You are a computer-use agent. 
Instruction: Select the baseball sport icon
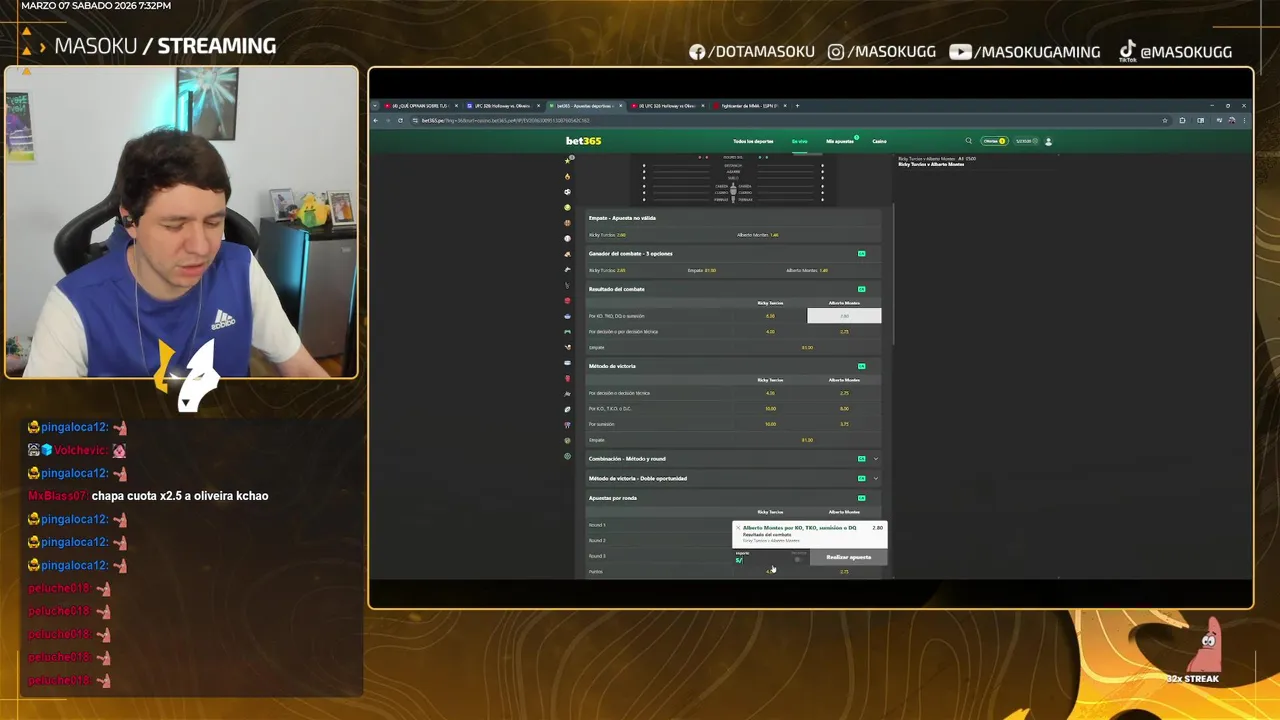pyautogui.click(x=568, y=238)
